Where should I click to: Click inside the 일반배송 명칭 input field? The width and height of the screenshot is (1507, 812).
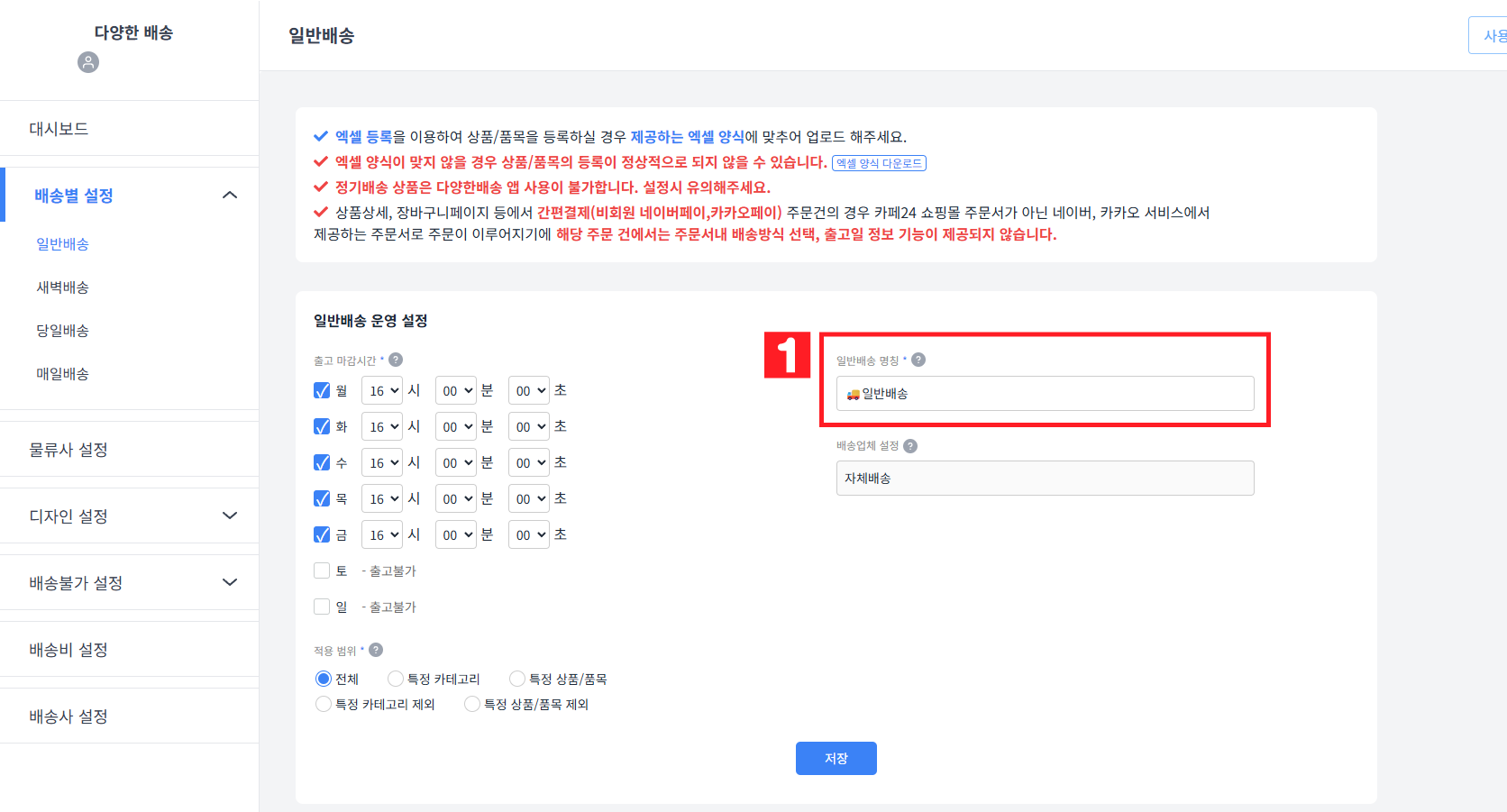[x=1044, y=393]
